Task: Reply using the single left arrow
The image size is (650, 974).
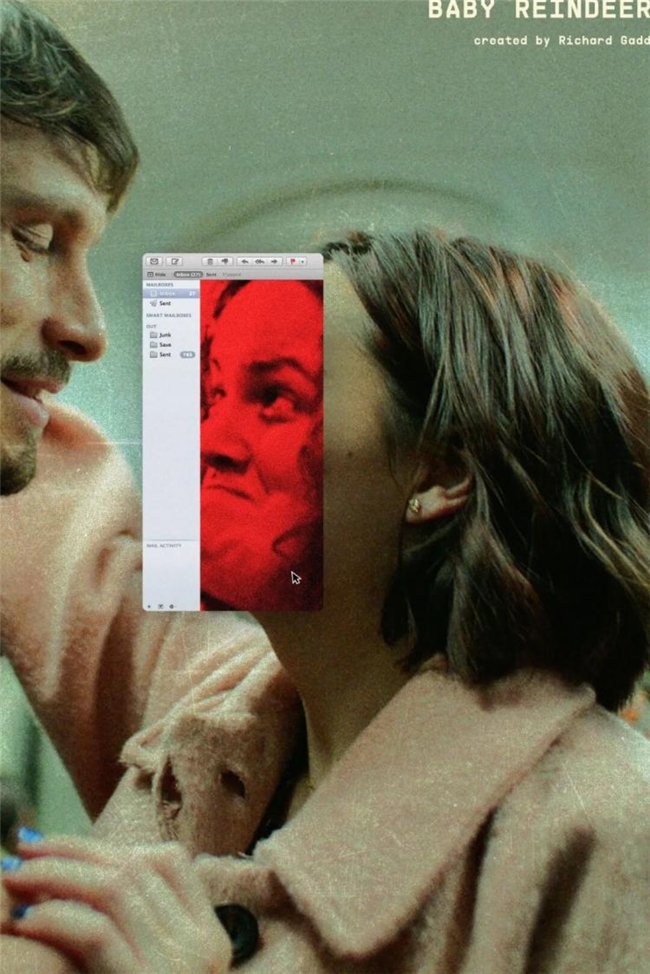Action: click(x=244, y=261)
